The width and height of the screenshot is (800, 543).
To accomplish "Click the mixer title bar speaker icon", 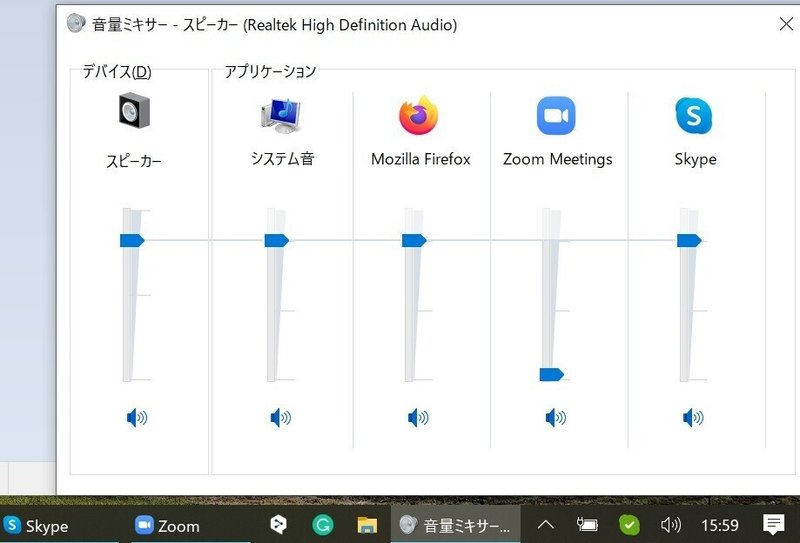I will (x=76, y=23).
